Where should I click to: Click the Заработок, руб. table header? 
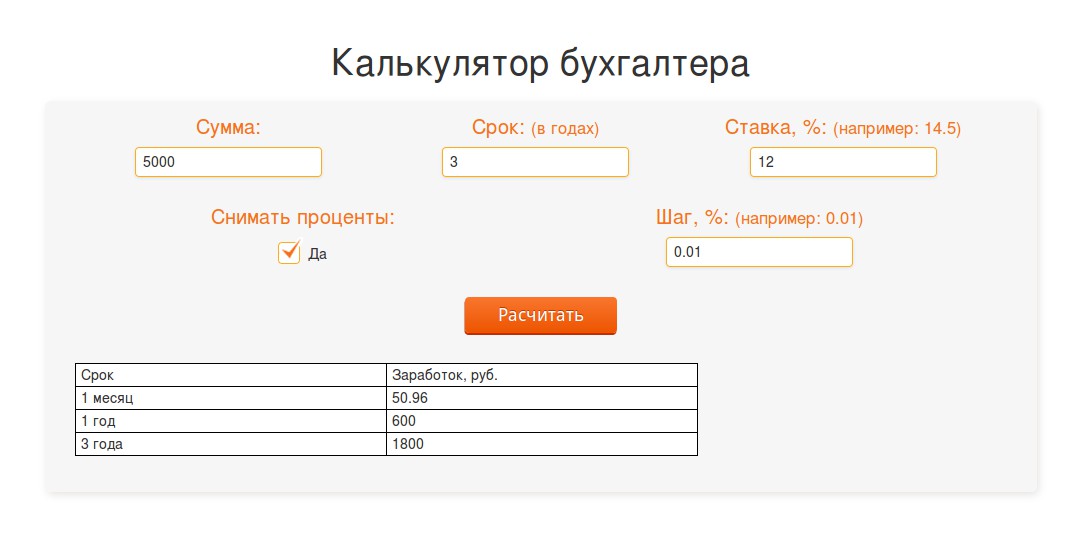pyautogui.click(x=445, y=375)
